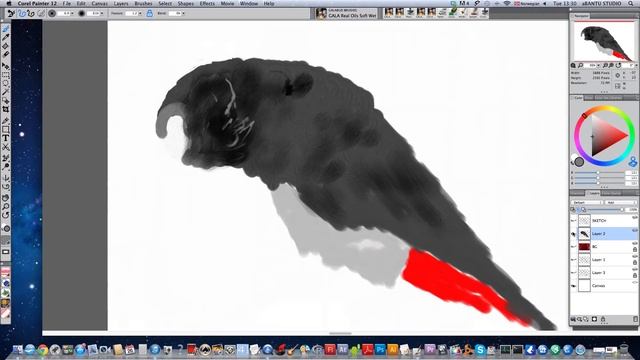Viewport: 640px width, 360px height.
Task: Open the brush selector GALA Real Oils
Action: click(x=346, y=13)
